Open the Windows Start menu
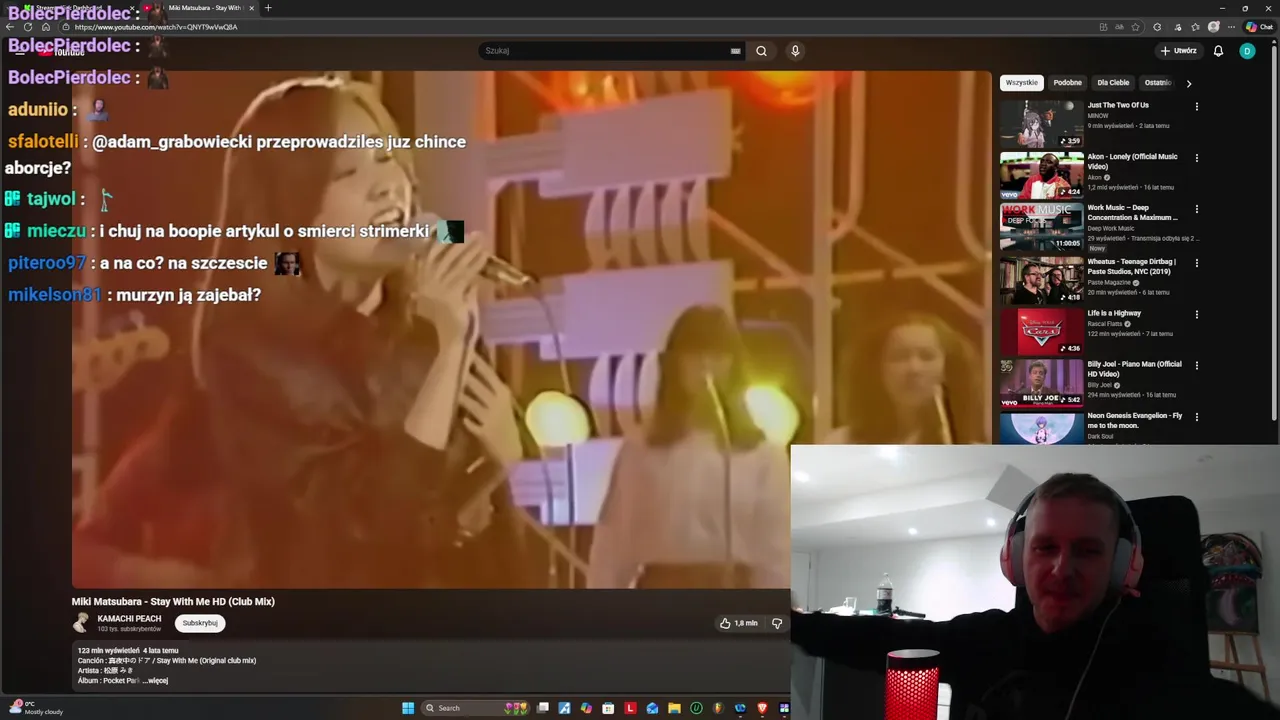The width and height of the screenshot is (1280, 720). (x=408, y=708)
